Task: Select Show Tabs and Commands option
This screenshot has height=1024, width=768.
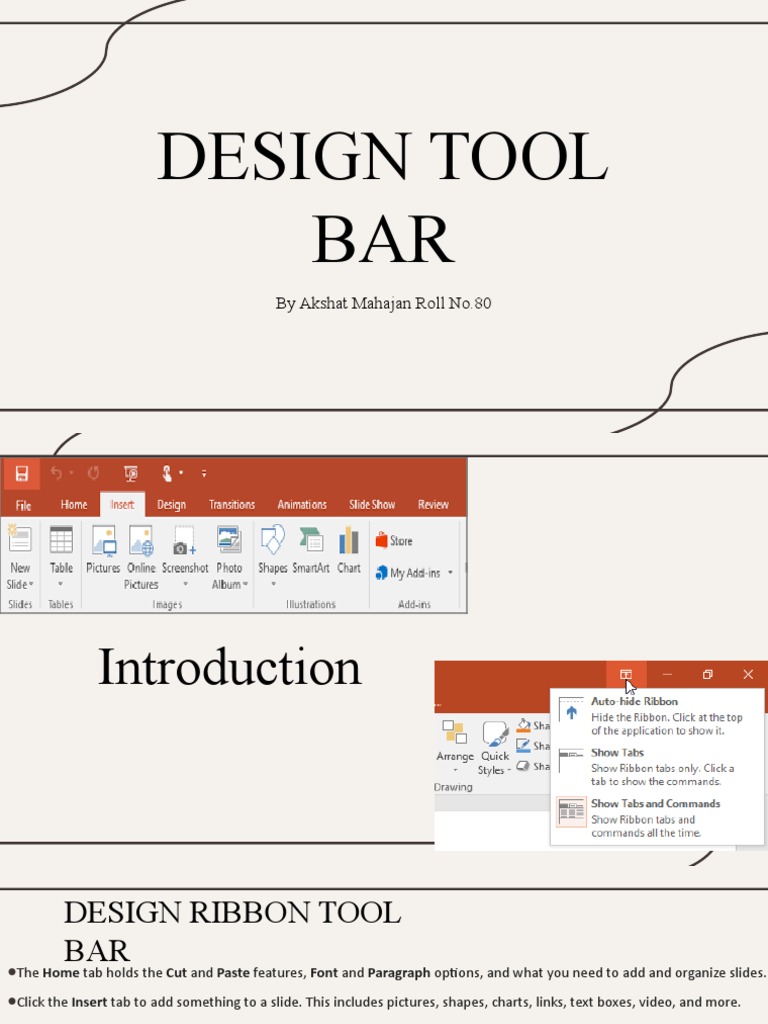Action: point(658,818)
